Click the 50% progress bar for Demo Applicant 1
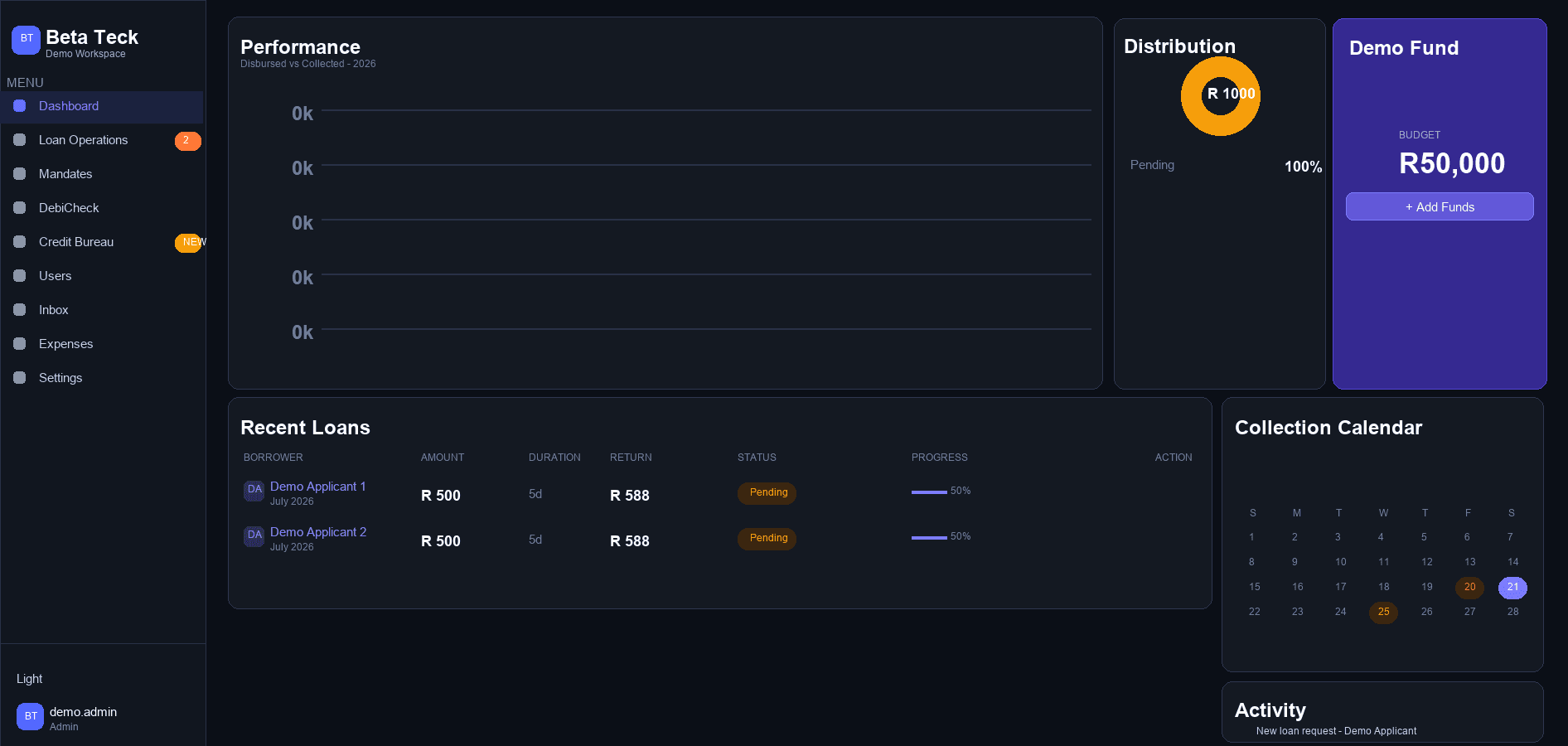The width and height of the screenshot is (1568, 746). click(929, 492)
